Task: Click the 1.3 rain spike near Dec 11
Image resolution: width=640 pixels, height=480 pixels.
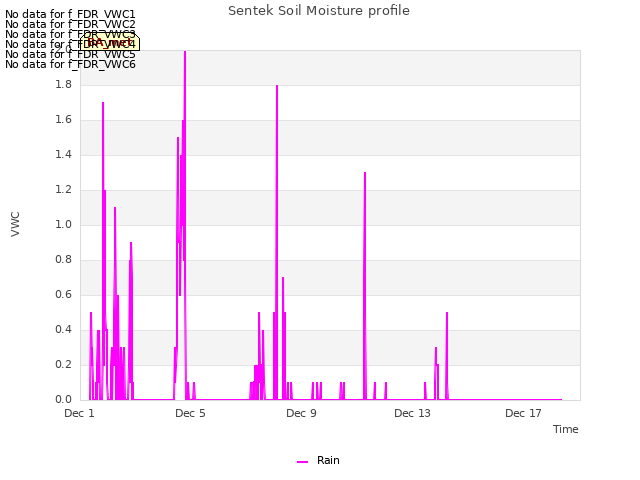Action: tap(365, 173)
